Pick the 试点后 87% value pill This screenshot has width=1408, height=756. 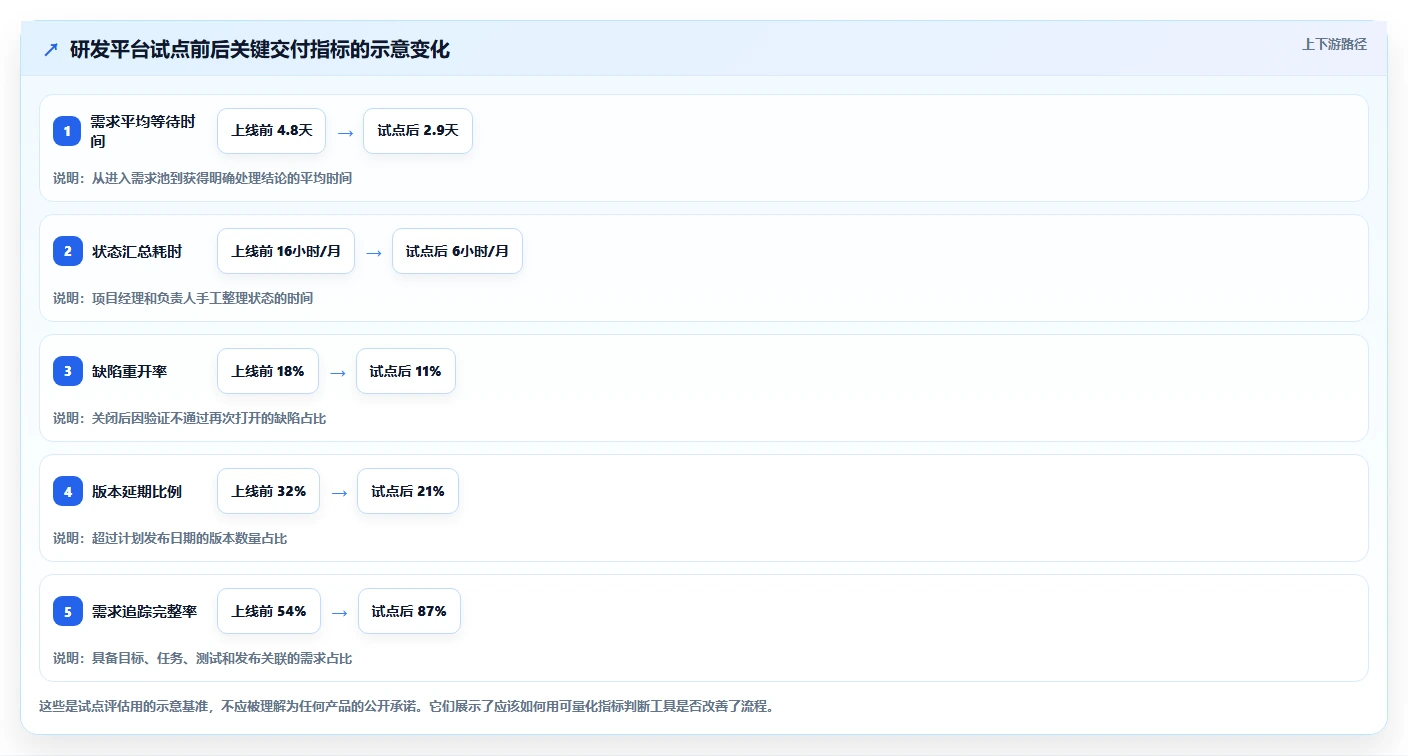[409, 611]
